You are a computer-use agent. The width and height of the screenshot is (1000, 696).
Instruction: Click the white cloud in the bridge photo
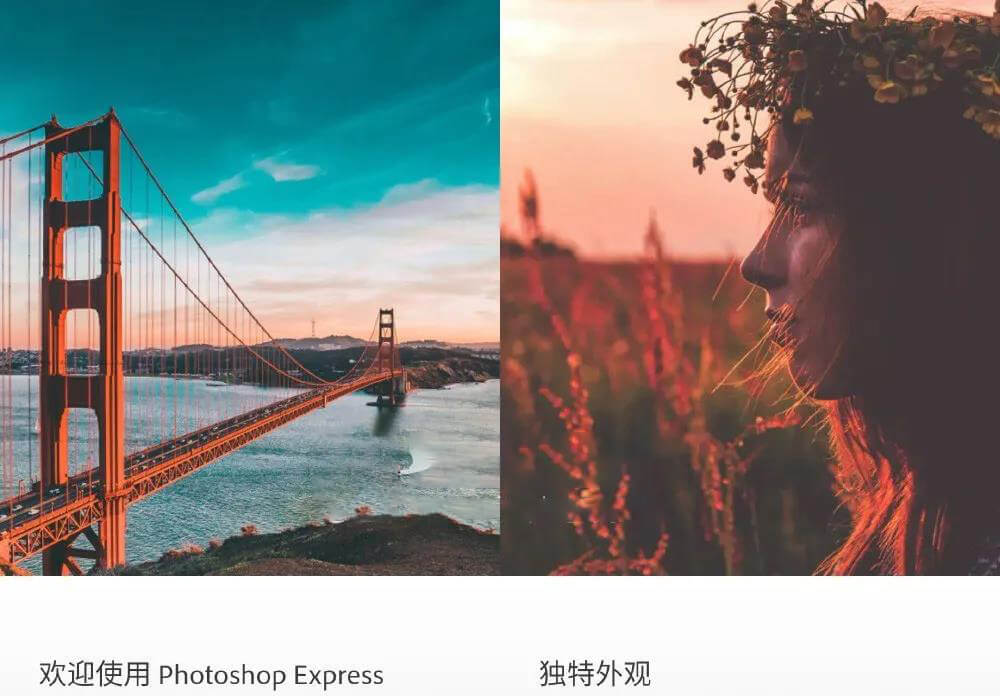tap(287, 170)
